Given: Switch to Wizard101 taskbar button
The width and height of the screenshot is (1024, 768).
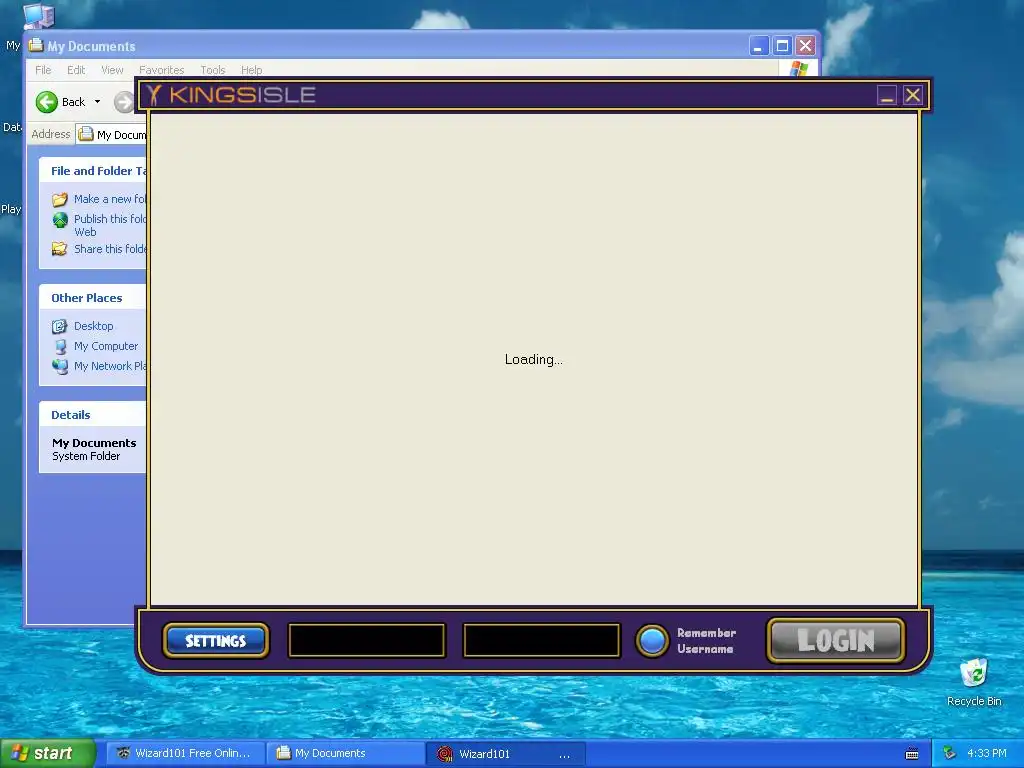Looking at the screenshot, I should 506,754.
